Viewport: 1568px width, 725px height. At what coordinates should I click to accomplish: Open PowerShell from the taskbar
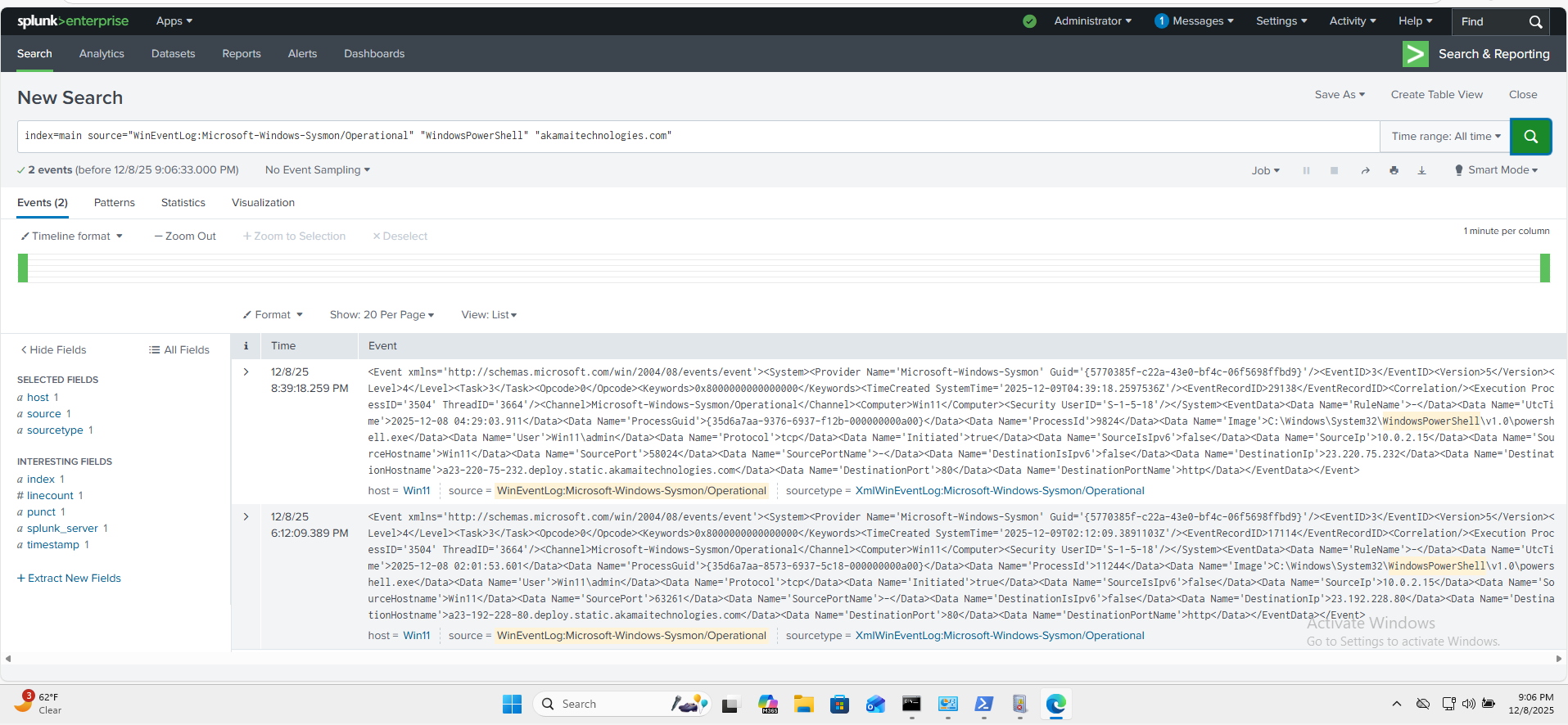[983, 704]
